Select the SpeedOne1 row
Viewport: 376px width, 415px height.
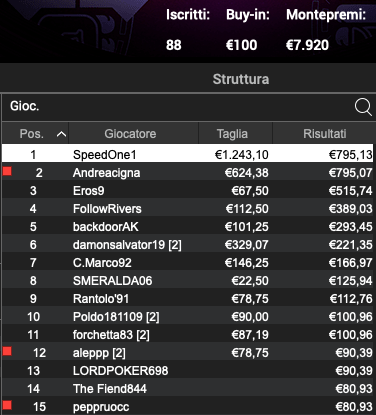(x=188, y=153)
